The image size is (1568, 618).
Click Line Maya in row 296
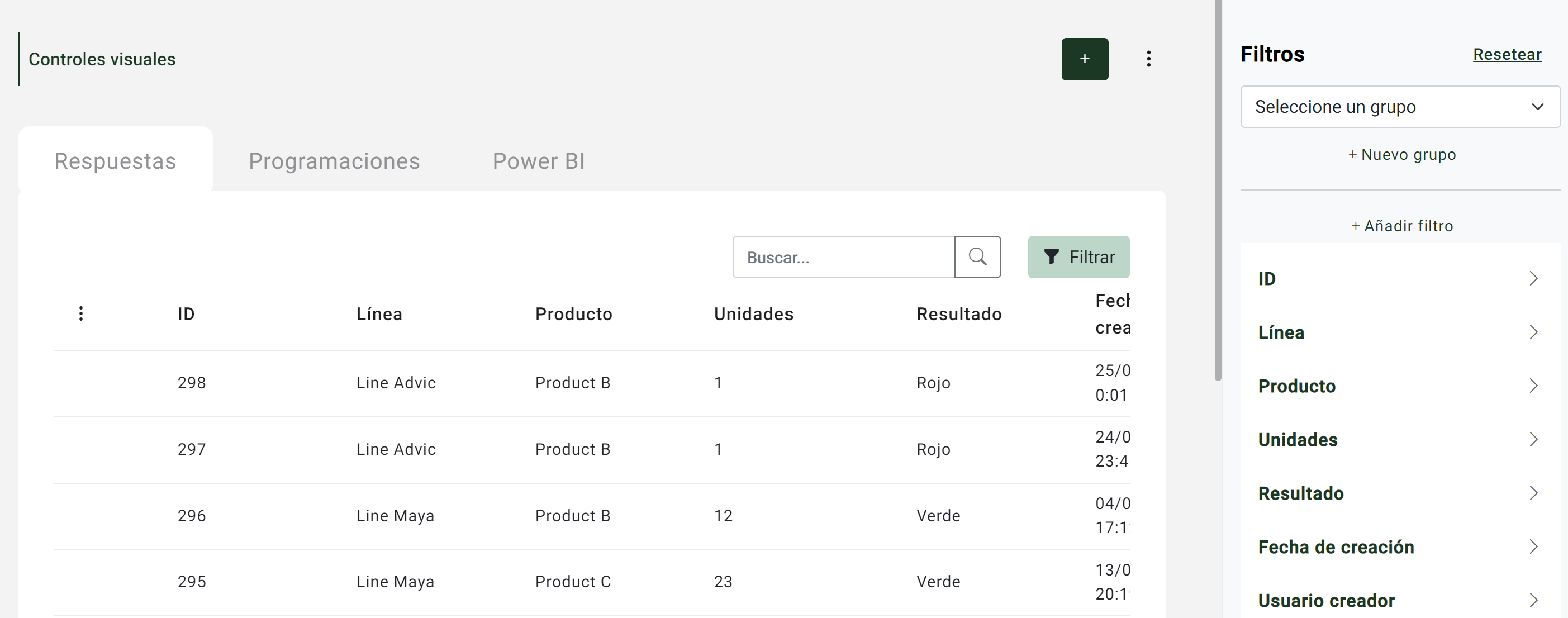click(395, 516)
